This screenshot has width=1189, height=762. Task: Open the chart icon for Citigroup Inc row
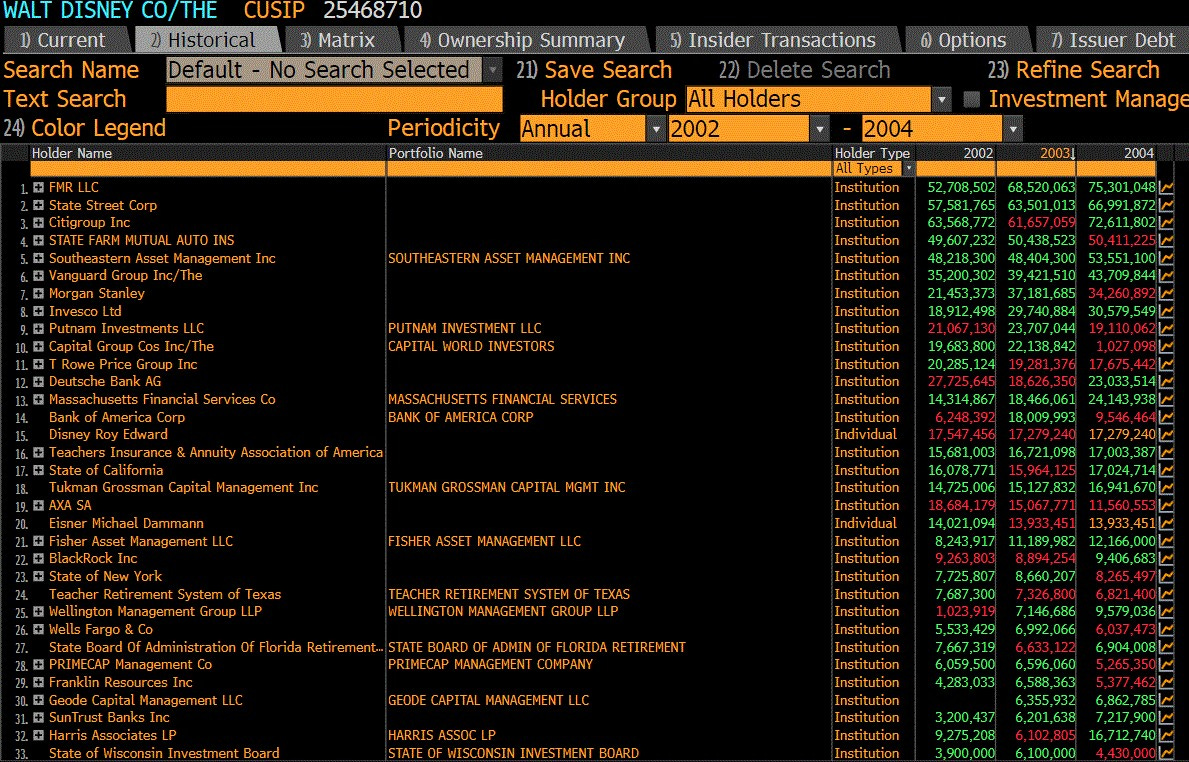[x=1166, y=223]
